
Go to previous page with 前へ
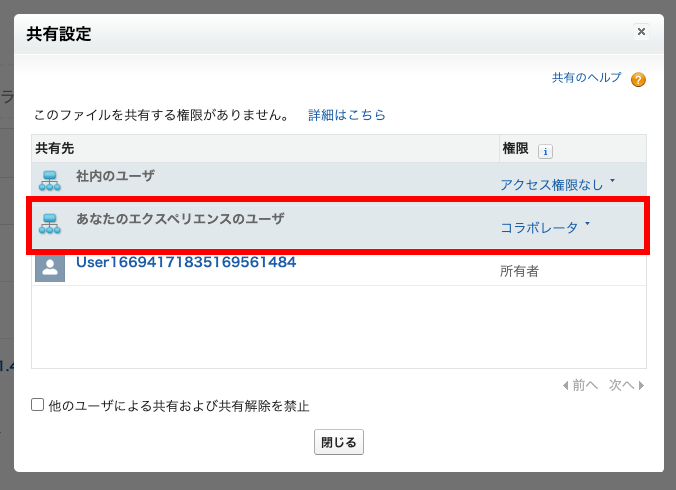[580, 385]
